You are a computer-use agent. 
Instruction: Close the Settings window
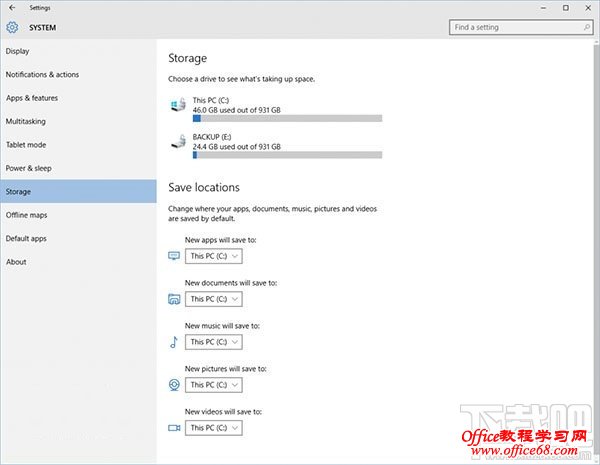[x=588, y=8]
